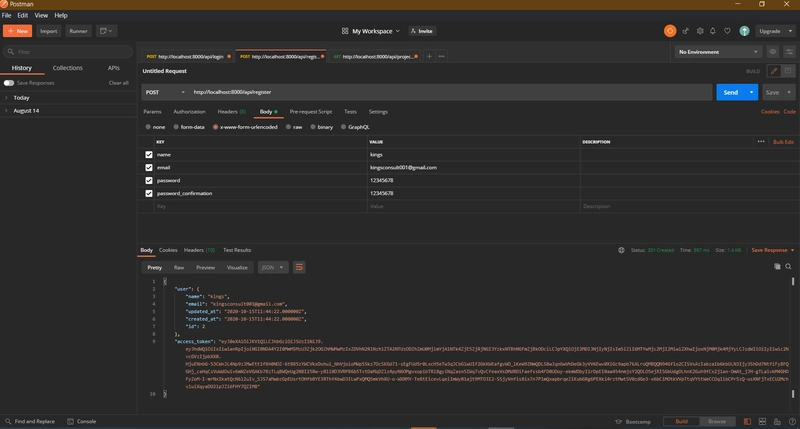Select the GraphQL body type
The image size is (800, 429).
click(x=343, y=127)
